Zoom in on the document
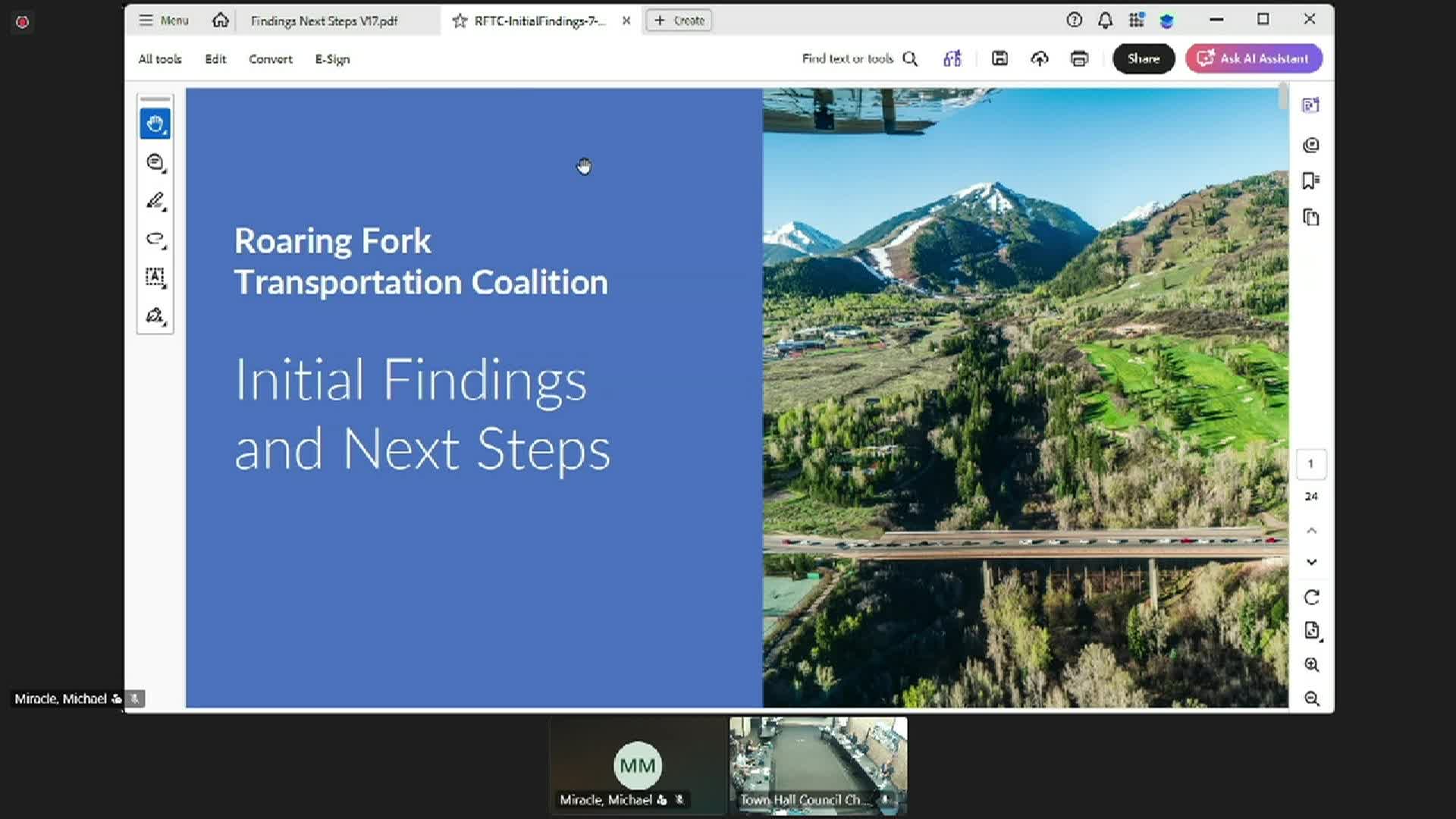1456x819 pixels. coord(1311,665)
